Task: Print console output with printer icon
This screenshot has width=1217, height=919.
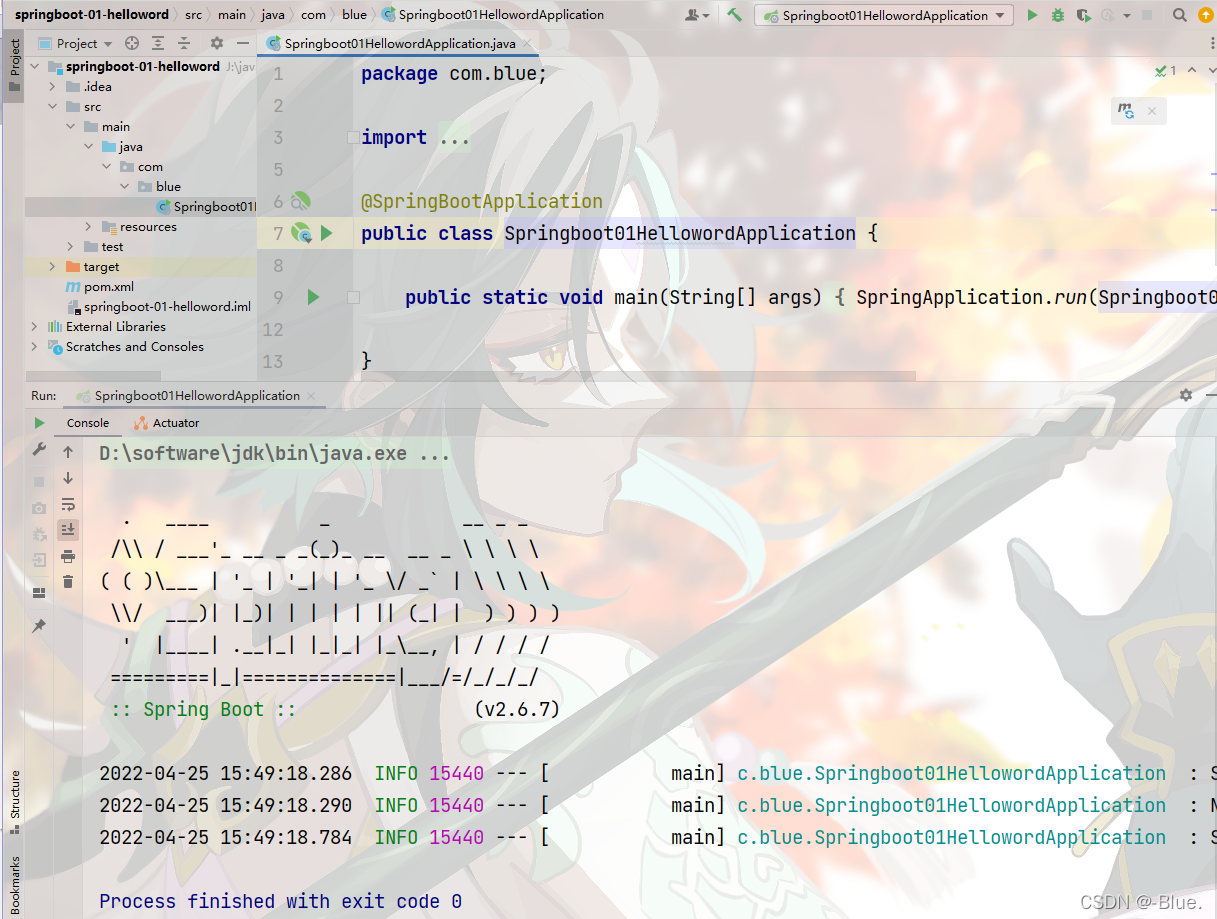Action: 68,556
